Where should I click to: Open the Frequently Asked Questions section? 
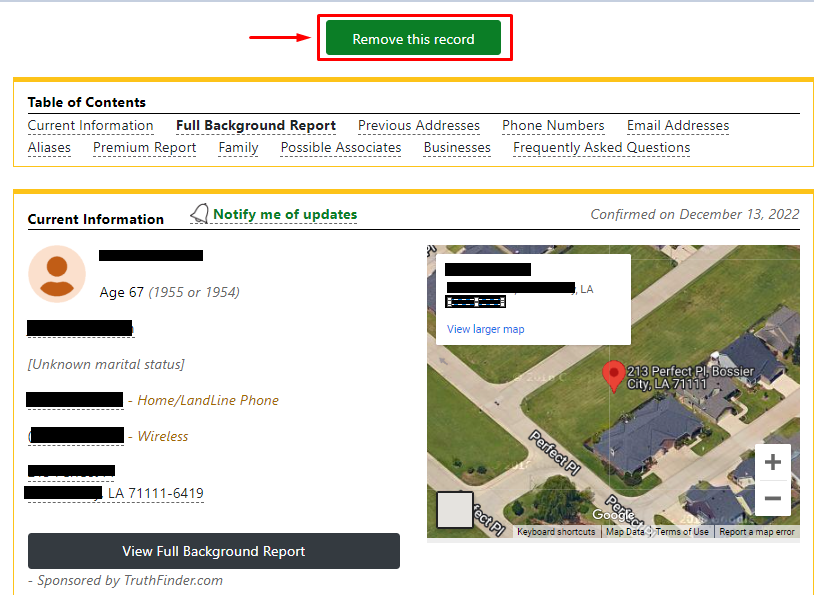[601, 147]
